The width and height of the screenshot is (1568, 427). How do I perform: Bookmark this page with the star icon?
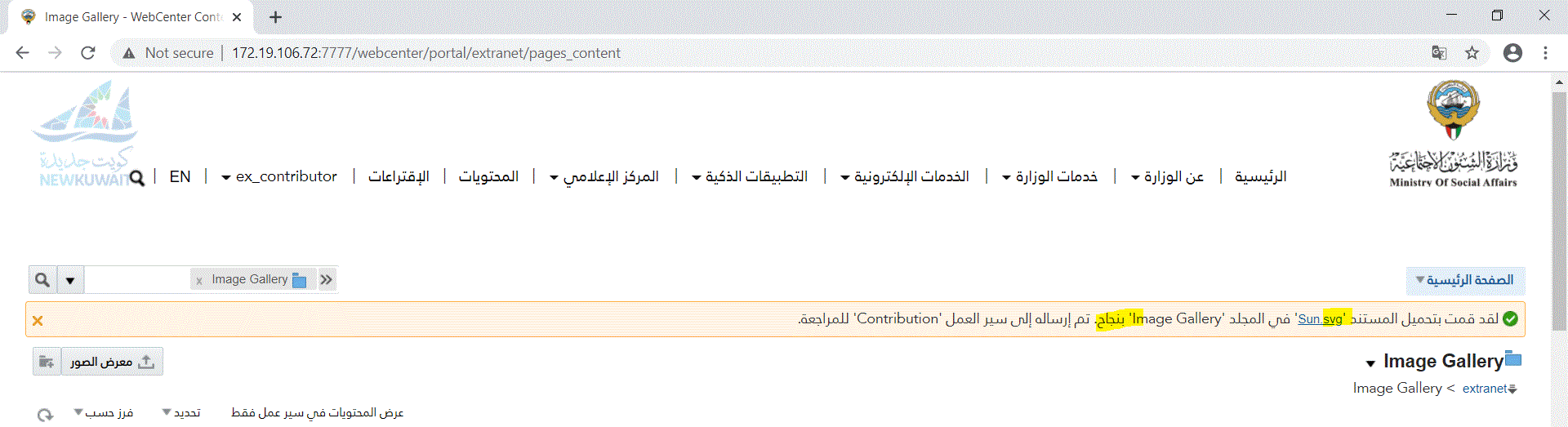pos(1472,53)
